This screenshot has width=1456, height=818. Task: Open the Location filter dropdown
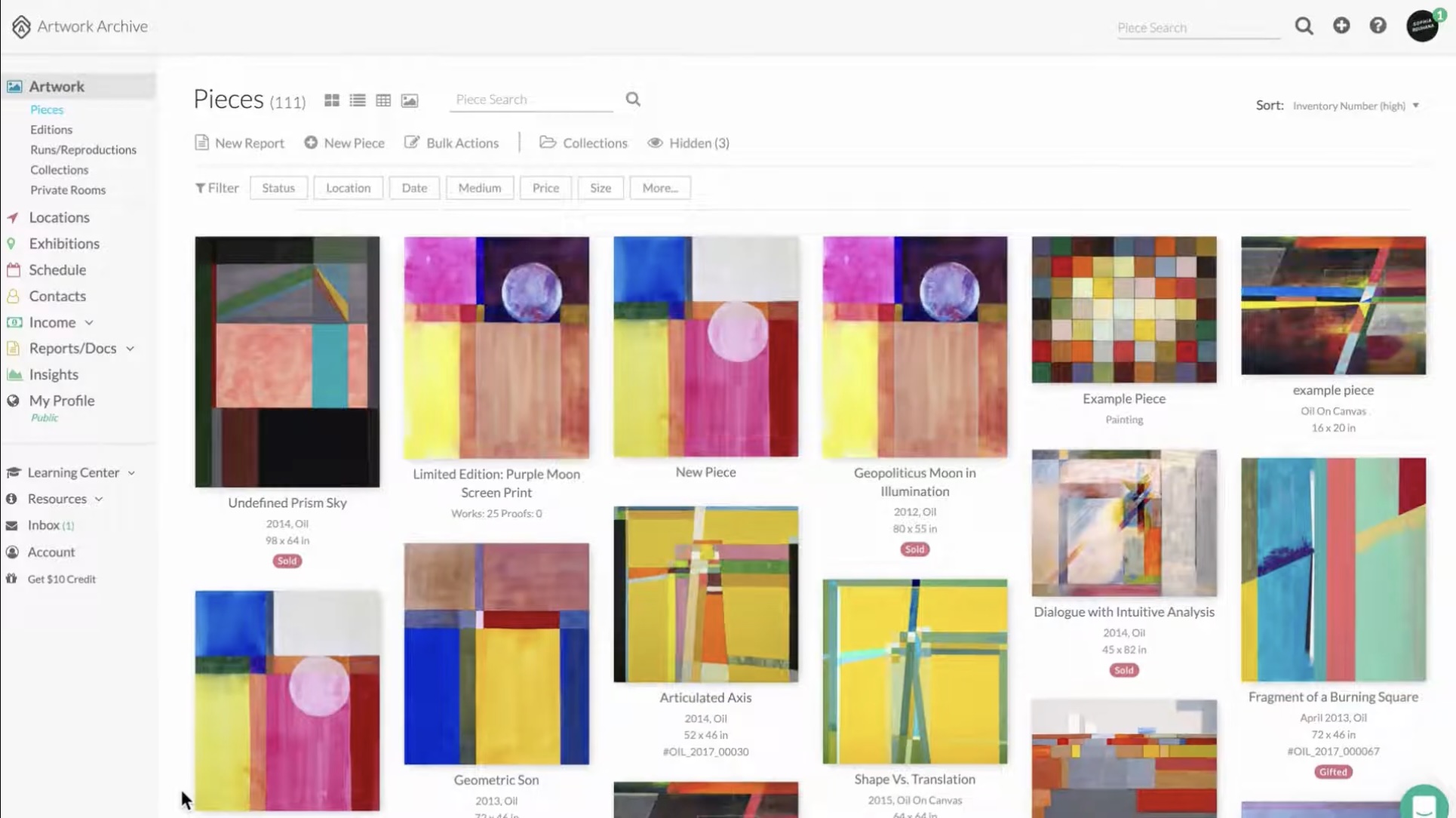(x=348, y=188)
